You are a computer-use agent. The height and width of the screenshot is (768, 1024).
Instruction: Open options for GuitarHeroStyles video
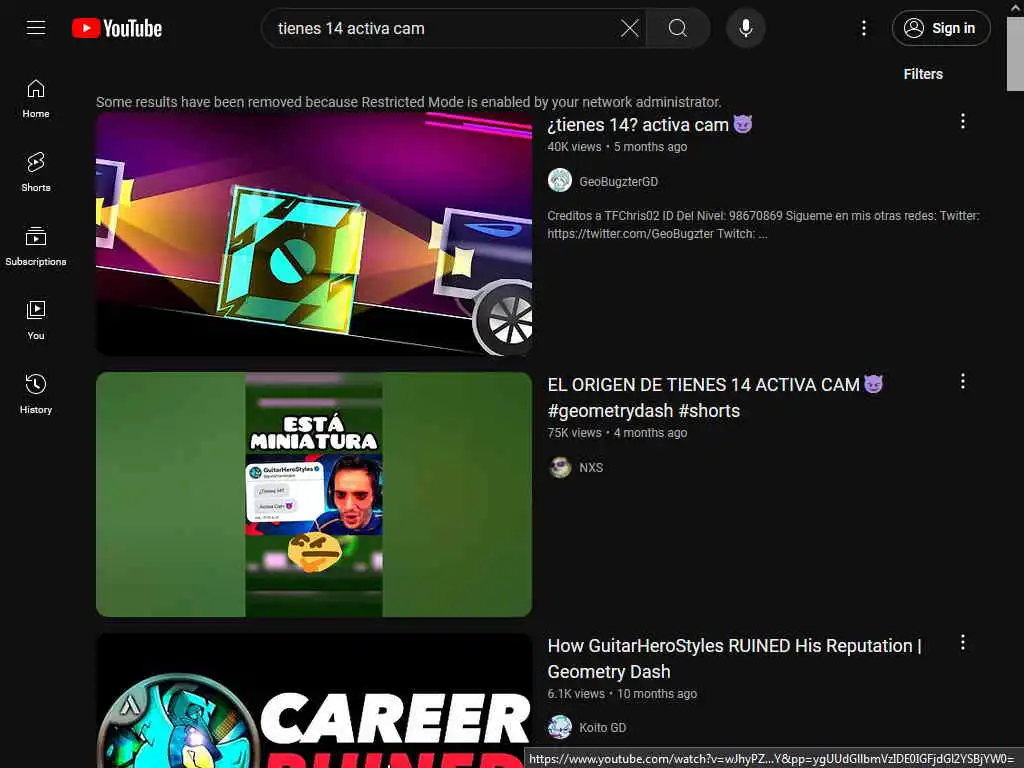click(x=963, y=643)
